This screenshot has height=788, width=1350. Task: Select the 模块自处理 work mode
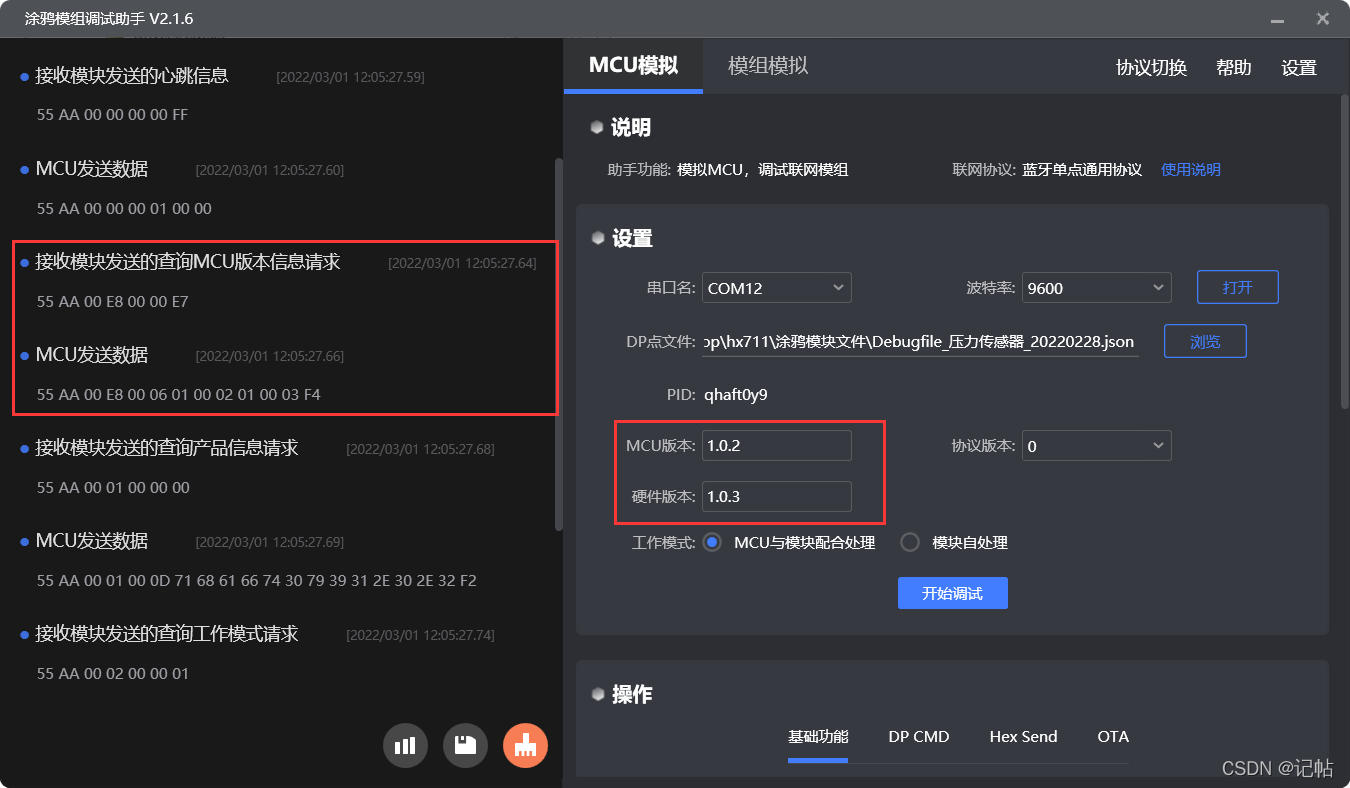coord(910,542)
